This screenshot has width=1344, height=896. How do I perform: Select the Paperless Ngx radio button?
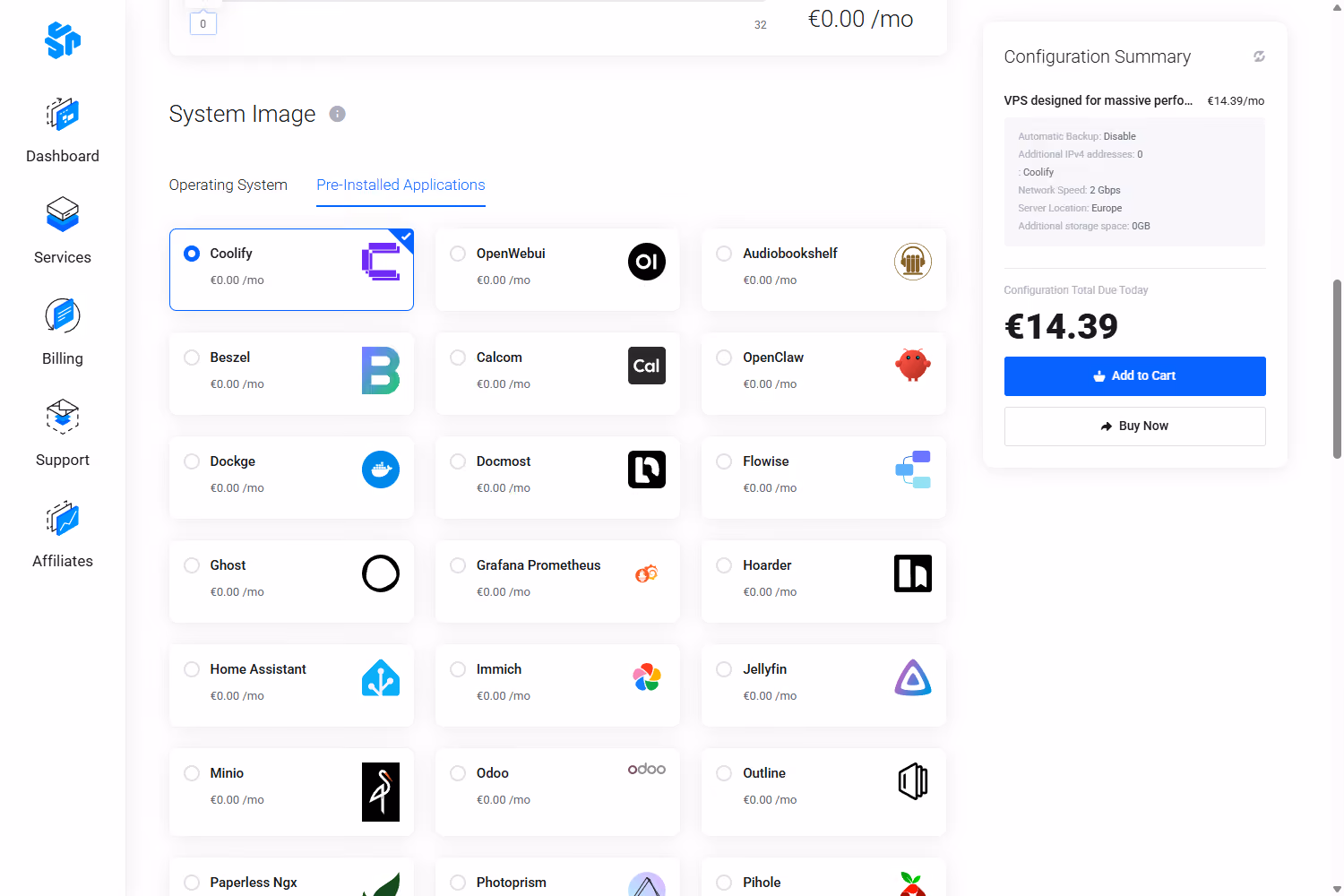tap(192, 883)
